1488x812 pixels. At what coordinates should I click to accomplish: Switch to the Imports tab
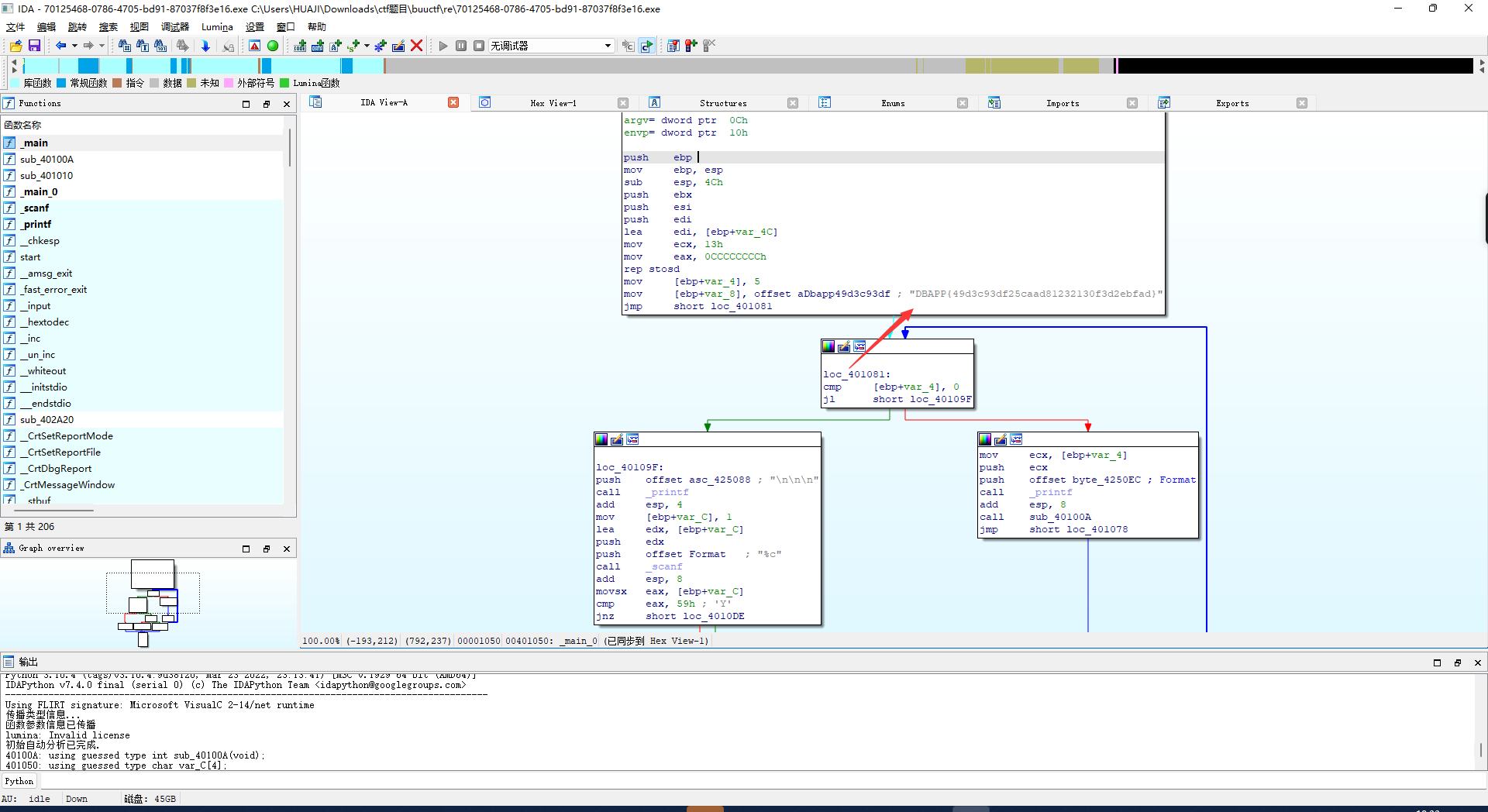[1063, 103]
